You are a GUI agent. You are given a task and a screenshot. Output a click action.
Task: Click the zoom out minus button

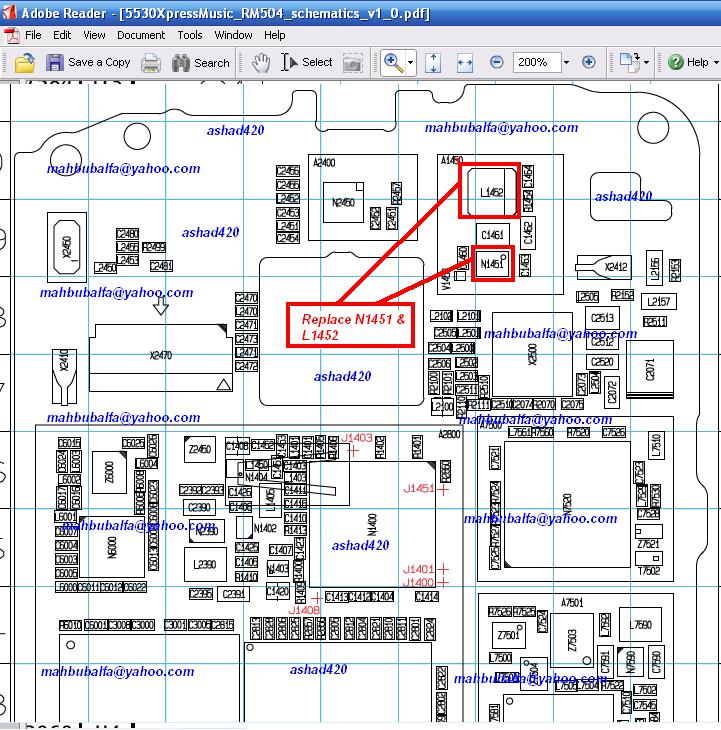point(497,62)
